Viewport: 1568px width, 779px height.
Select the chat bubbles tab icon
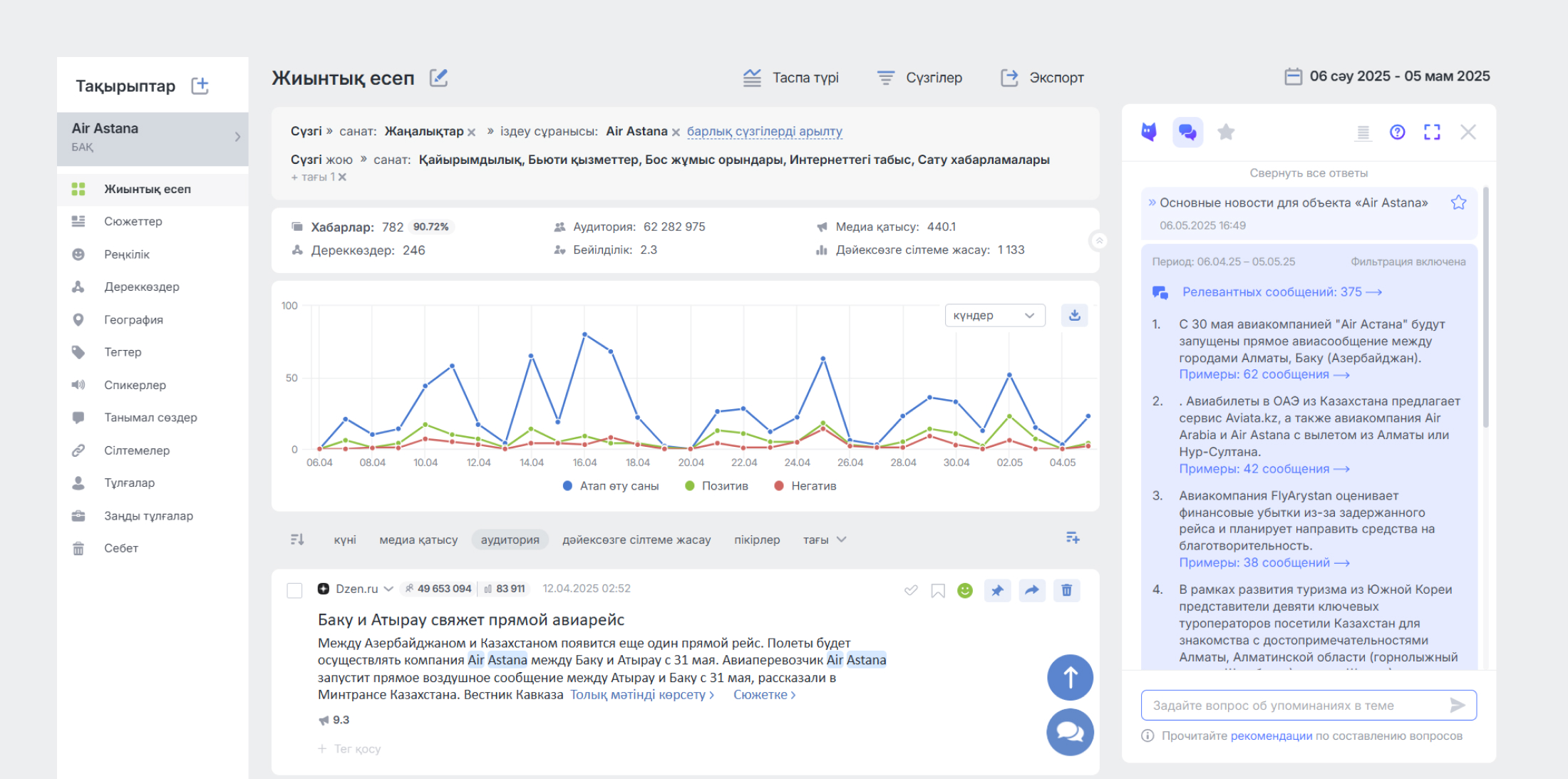(1188, 132)
